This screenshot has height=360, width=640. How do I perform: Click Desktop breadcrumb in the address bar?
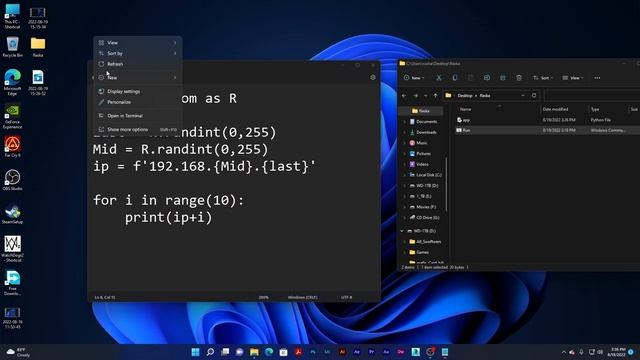pos(464,96)
